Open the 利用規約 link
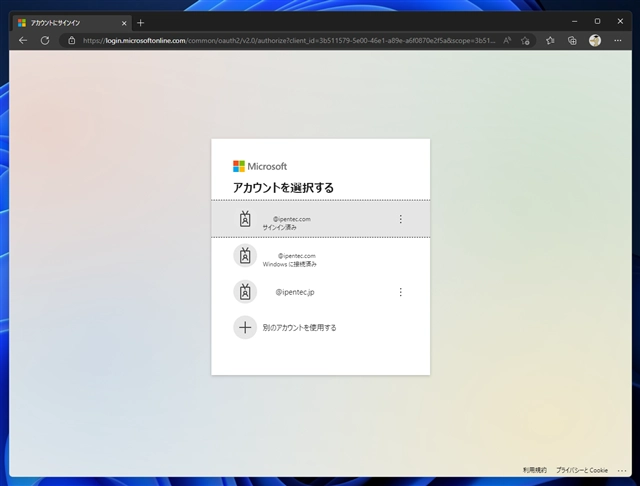This screenshot has height=486, width=640. (x=535, y=470)
